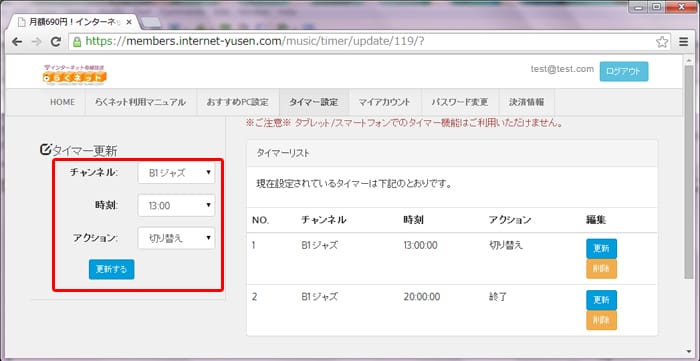
Task: Open パスワード変更 nav item
Action: (460, 102)
